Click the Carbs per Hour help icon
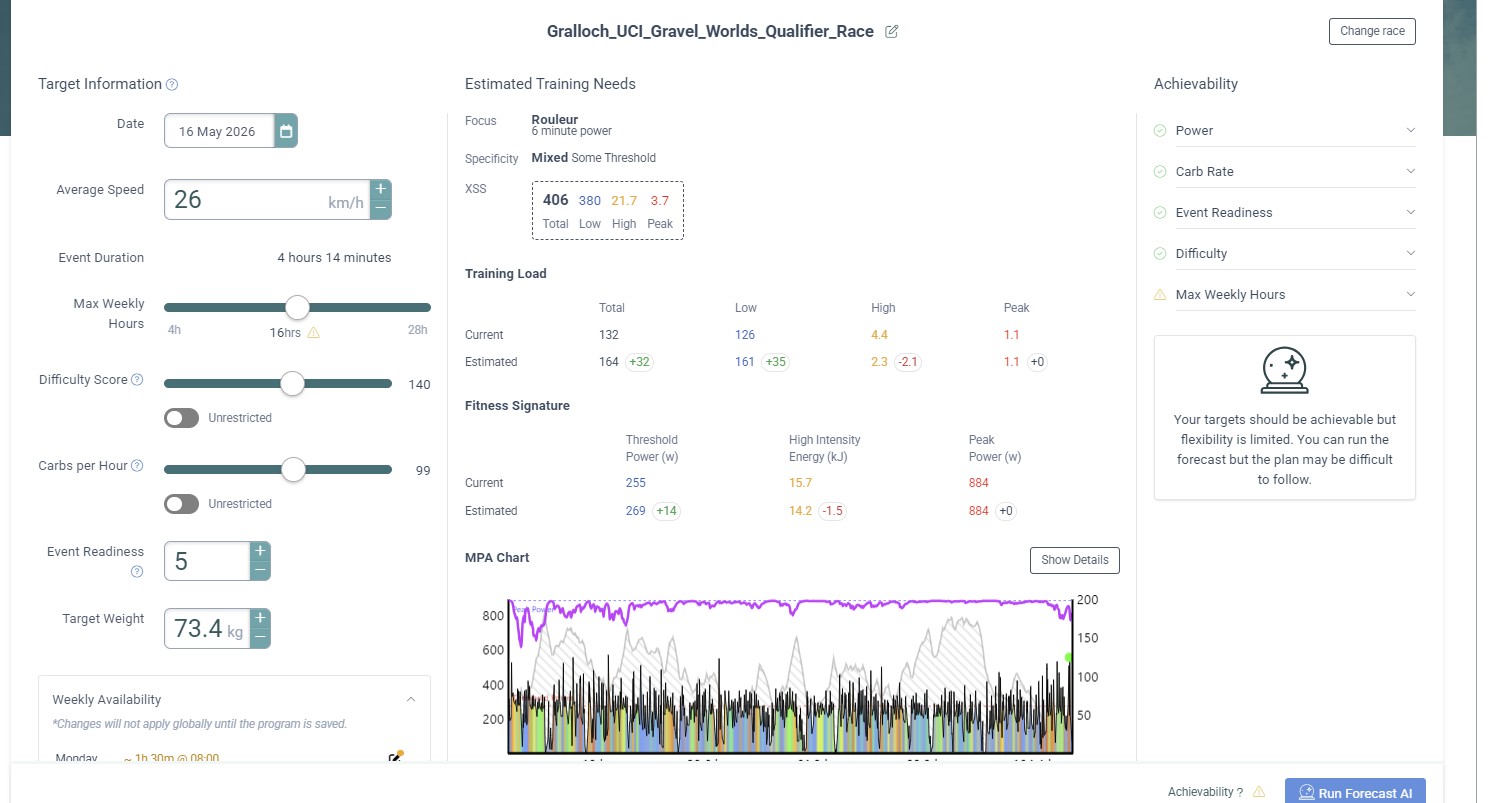This screenshot has width=1507, height=803. pyautogui.click(x=137, y=466)
